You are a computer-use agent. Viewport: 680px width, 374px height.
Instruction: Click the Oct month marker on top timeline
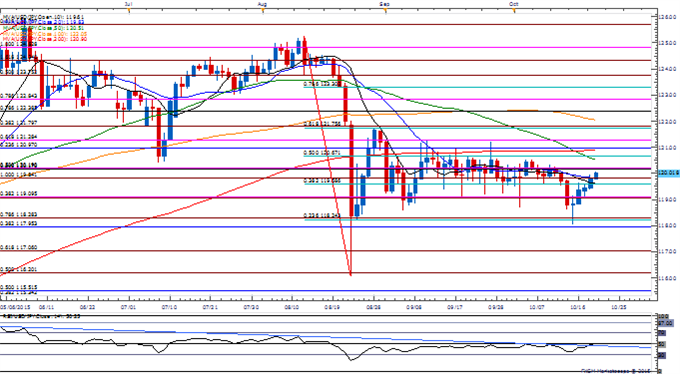(x=514, y=4)
